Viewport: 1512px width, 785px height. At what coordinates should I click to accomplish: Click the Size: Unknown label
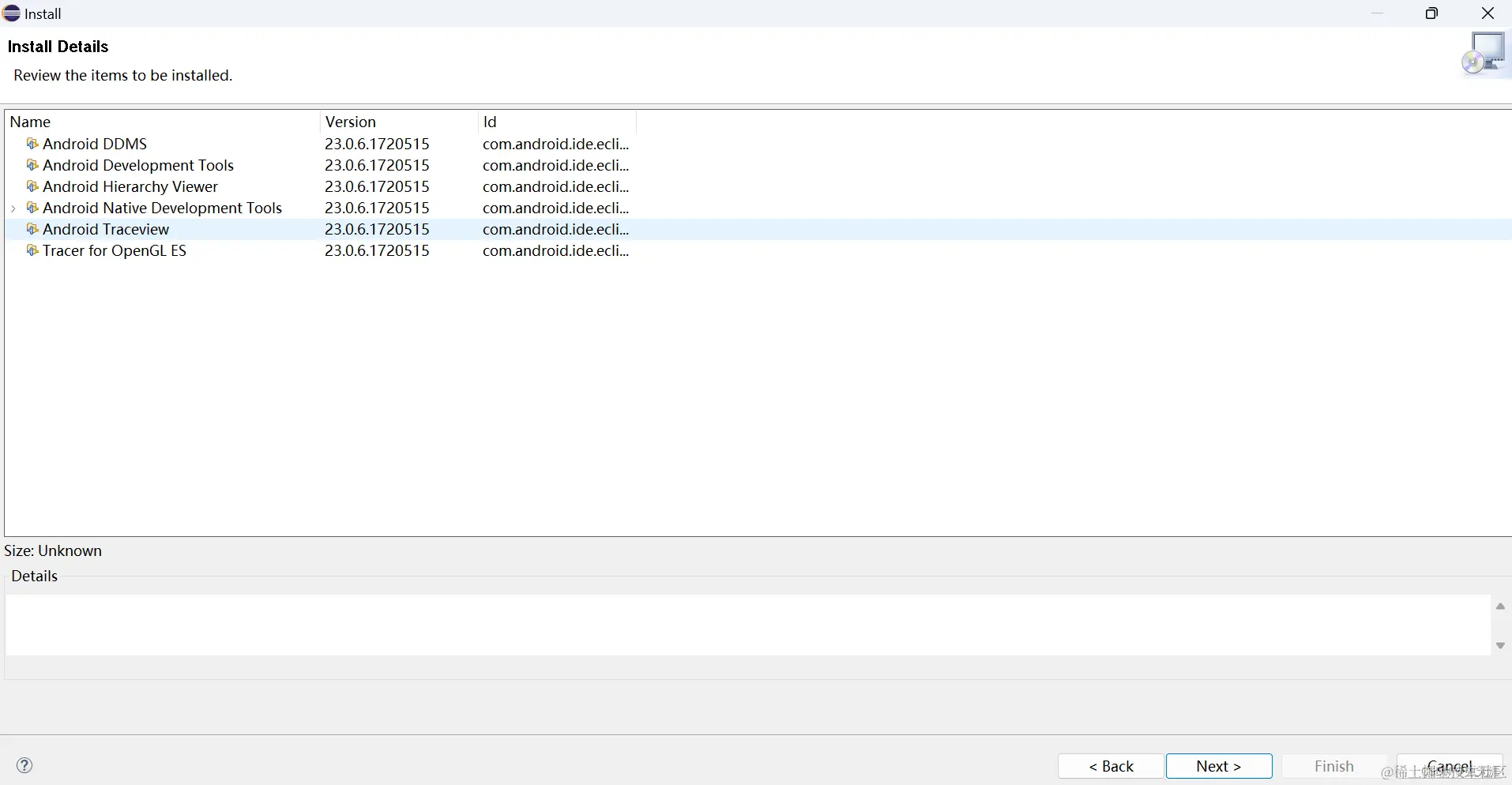pos(53,550)
